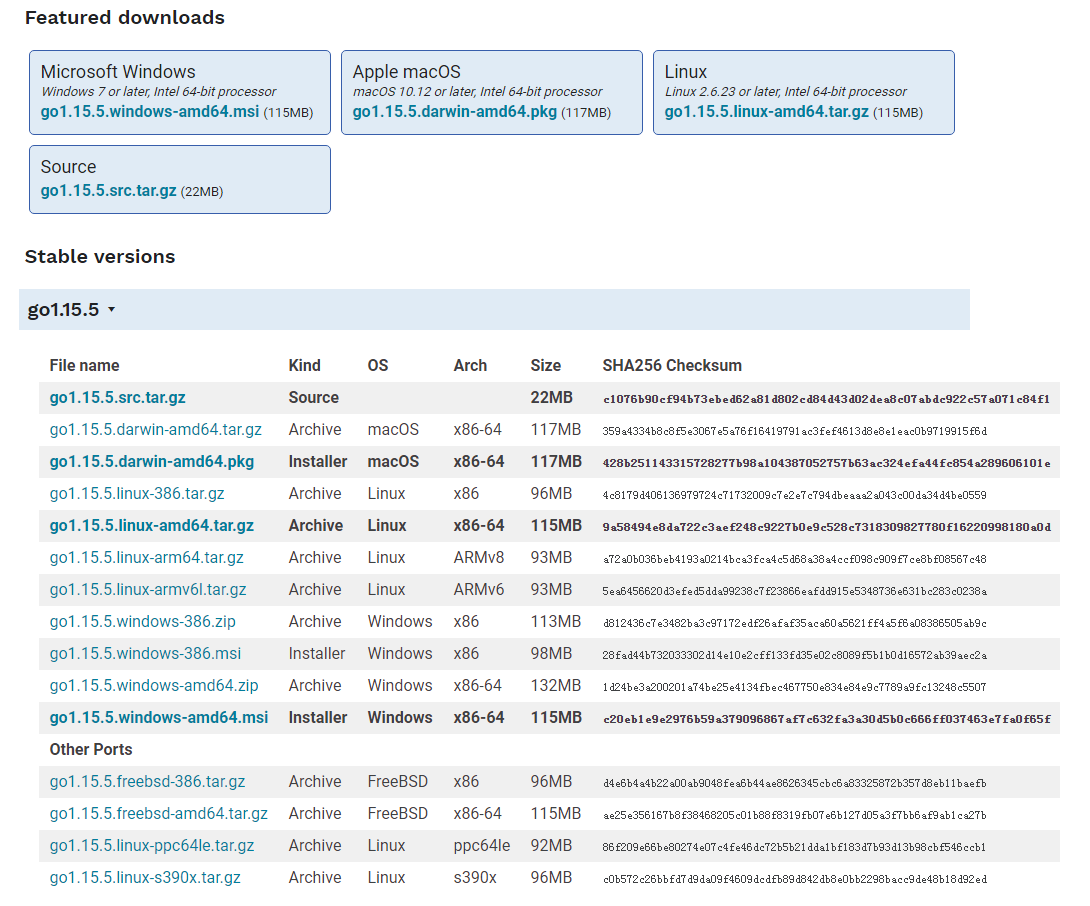Click the 's390x' architecture cell
The height and width of the screenshot is (906, 1090).
point(475,877)
